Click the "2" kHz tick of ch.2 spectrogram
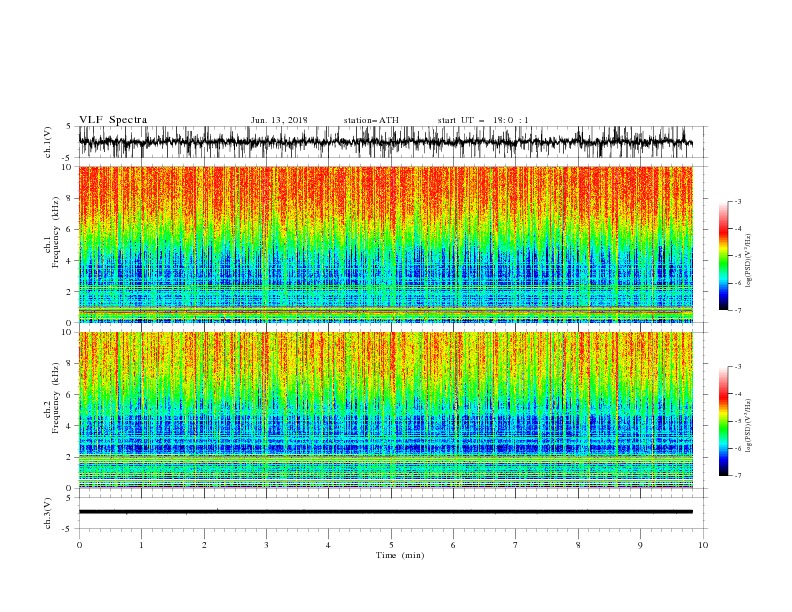The image size is (792, 612). tap(70, 457)
